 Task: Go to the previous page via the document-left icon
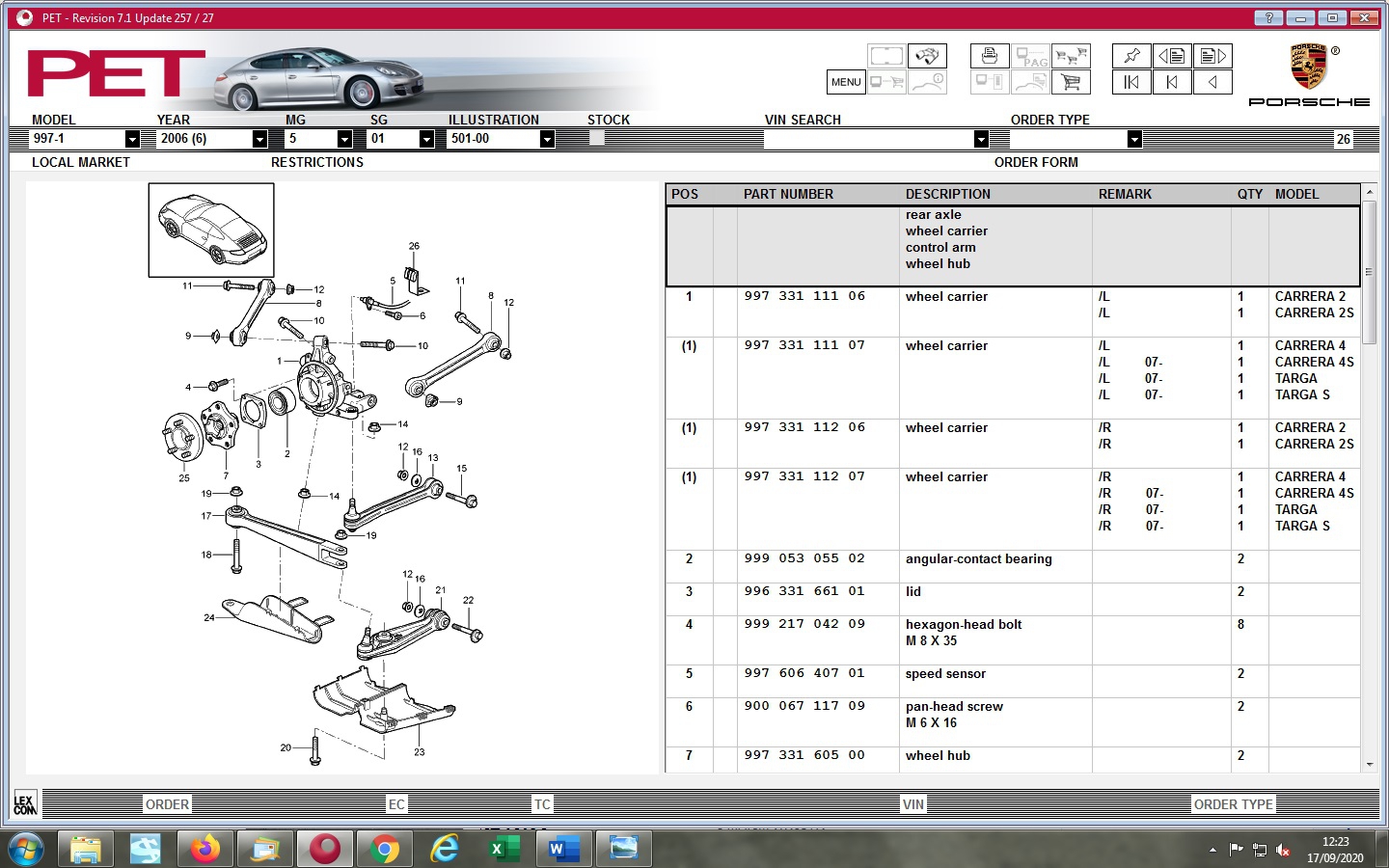click(1172, 55)
